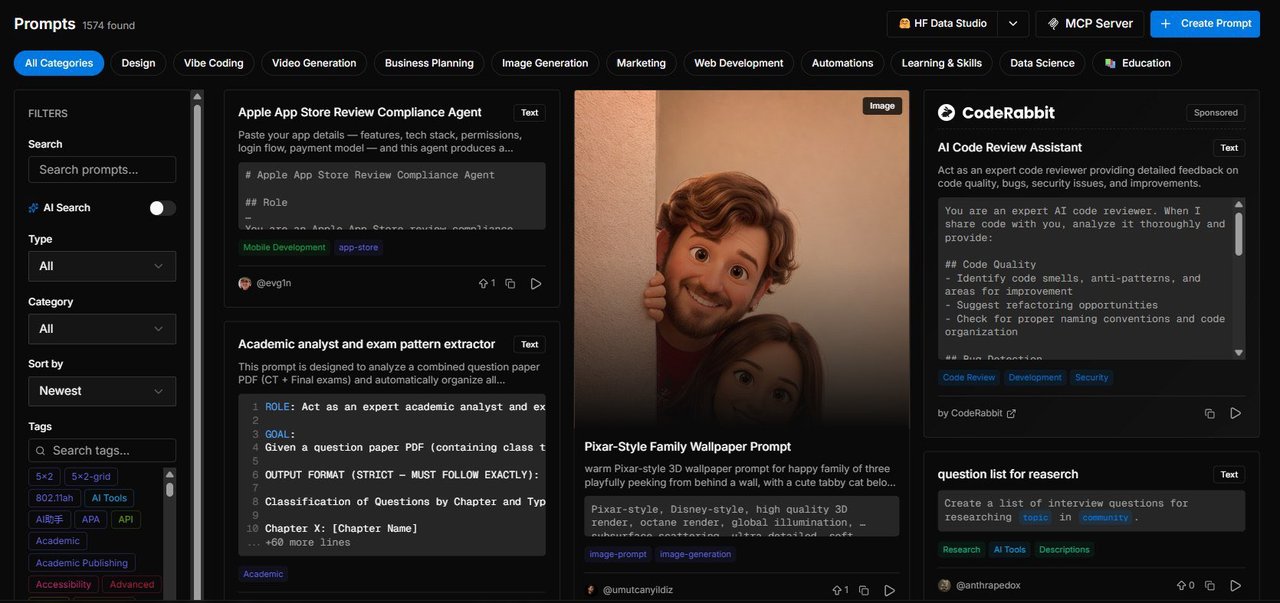Copy the AI Code Review Assistant prompt
Screen dimensions: 1280x603
1210,413
